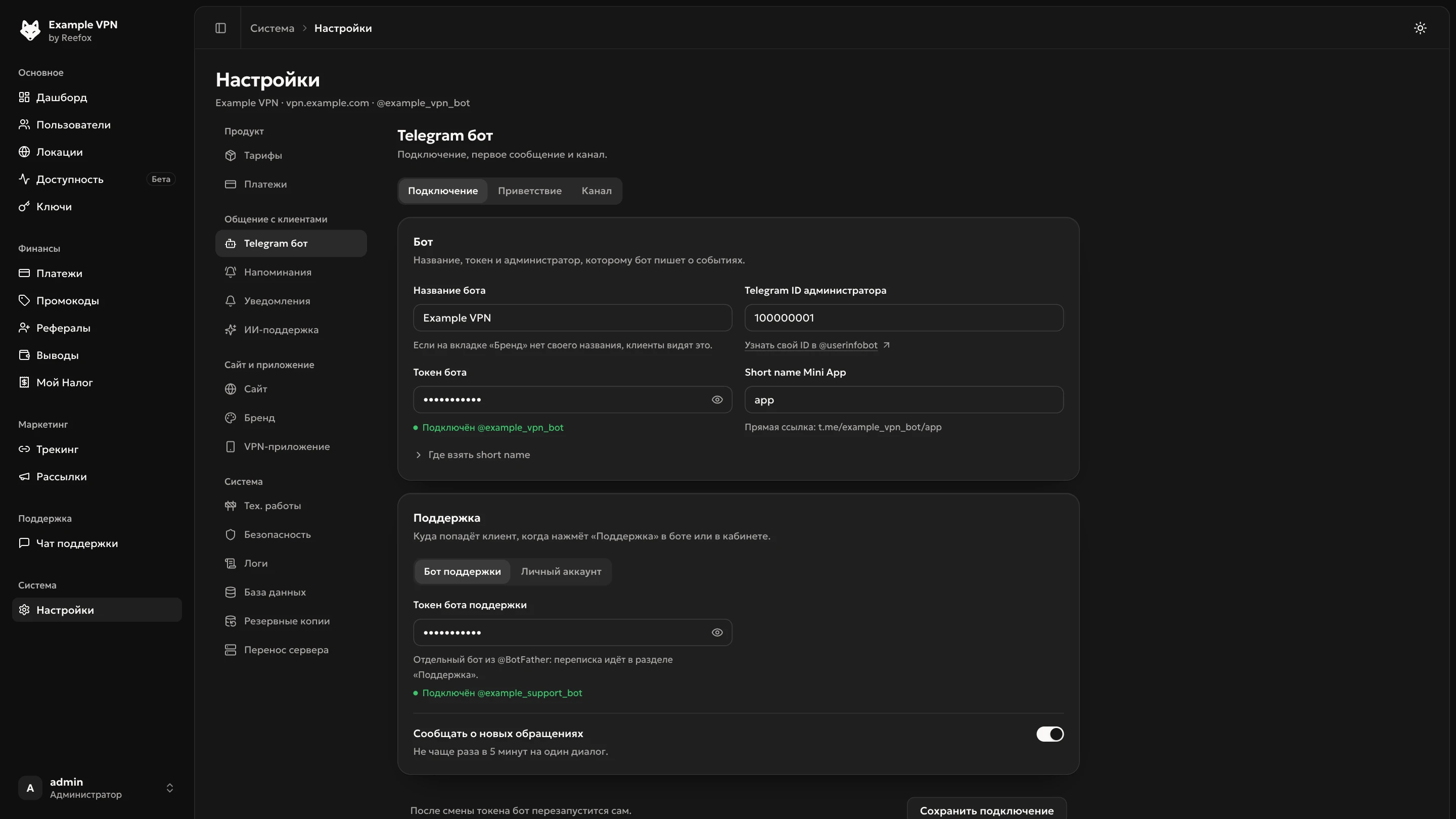Viewport: 1456px width, 819px height.
Task: Open Напоминания settings item
Action: click(291, 272)
